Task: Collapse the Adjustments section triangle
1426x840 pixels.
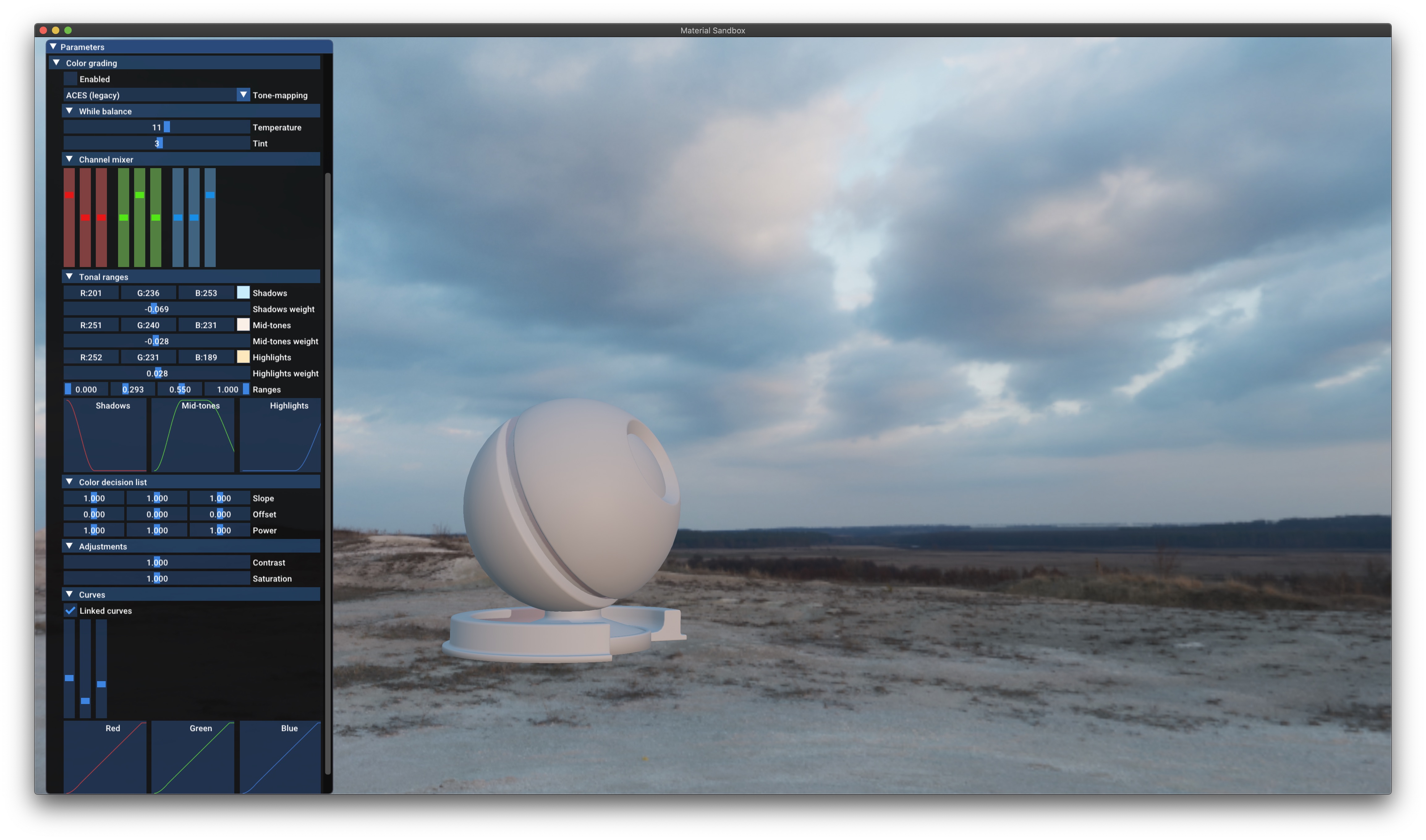Action: (70, 546)
